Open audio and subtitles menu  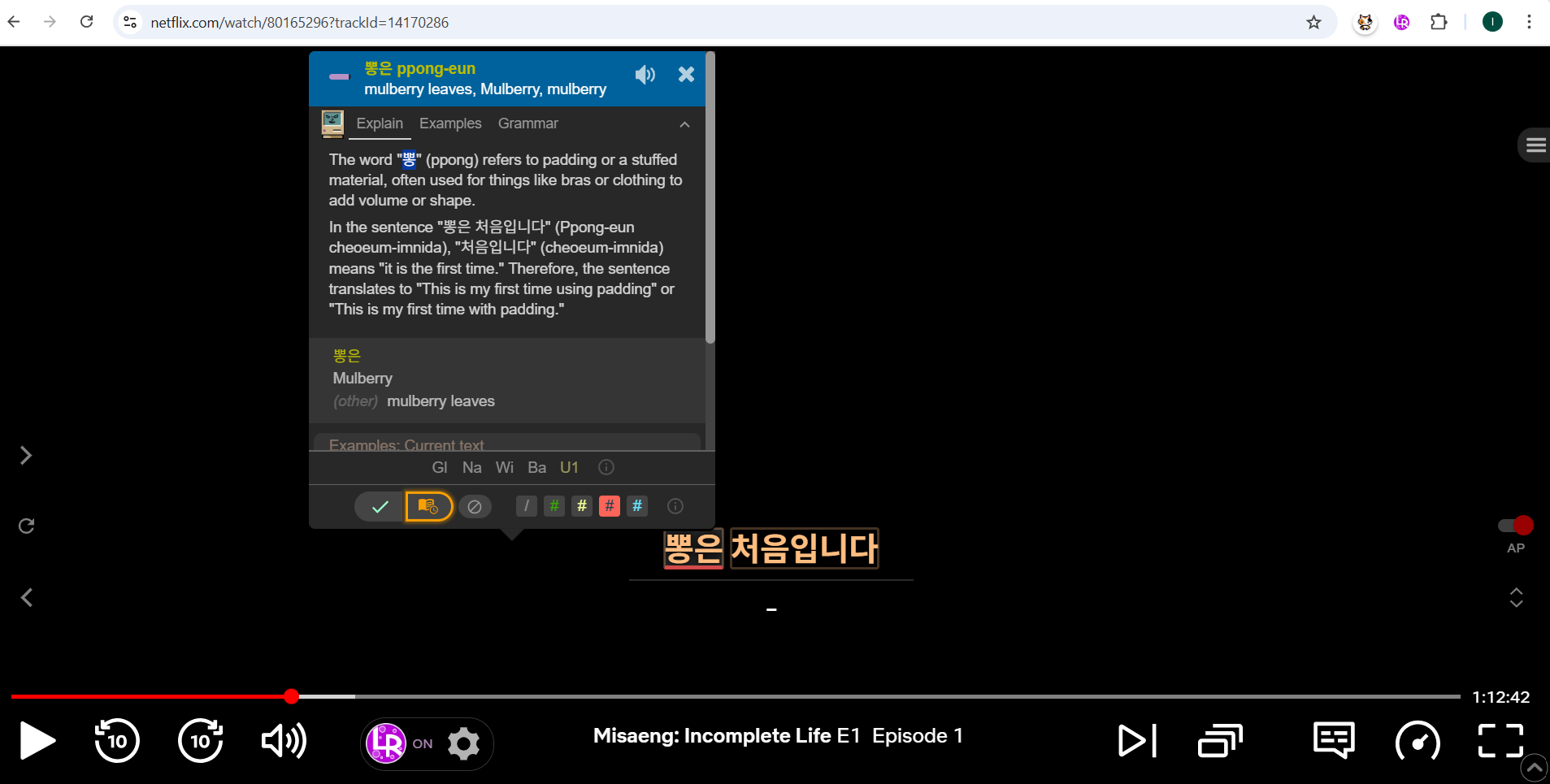tap(1334, 741)
